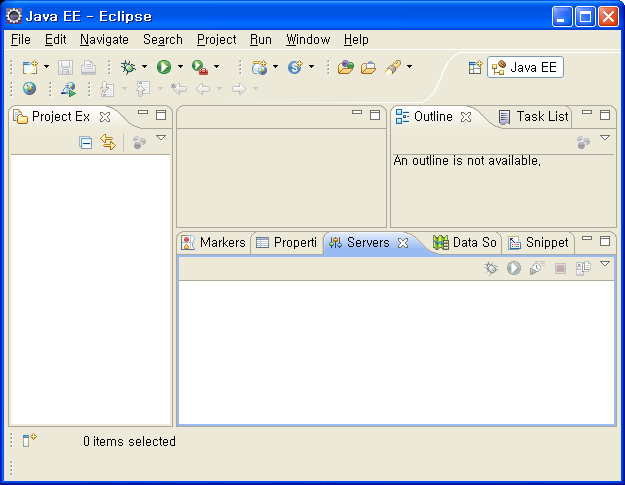Image resolution: width=625 pixels, height=485 pixels.
Task: Switch to the Data Source Explorer tab
Action: click(464, 242)
